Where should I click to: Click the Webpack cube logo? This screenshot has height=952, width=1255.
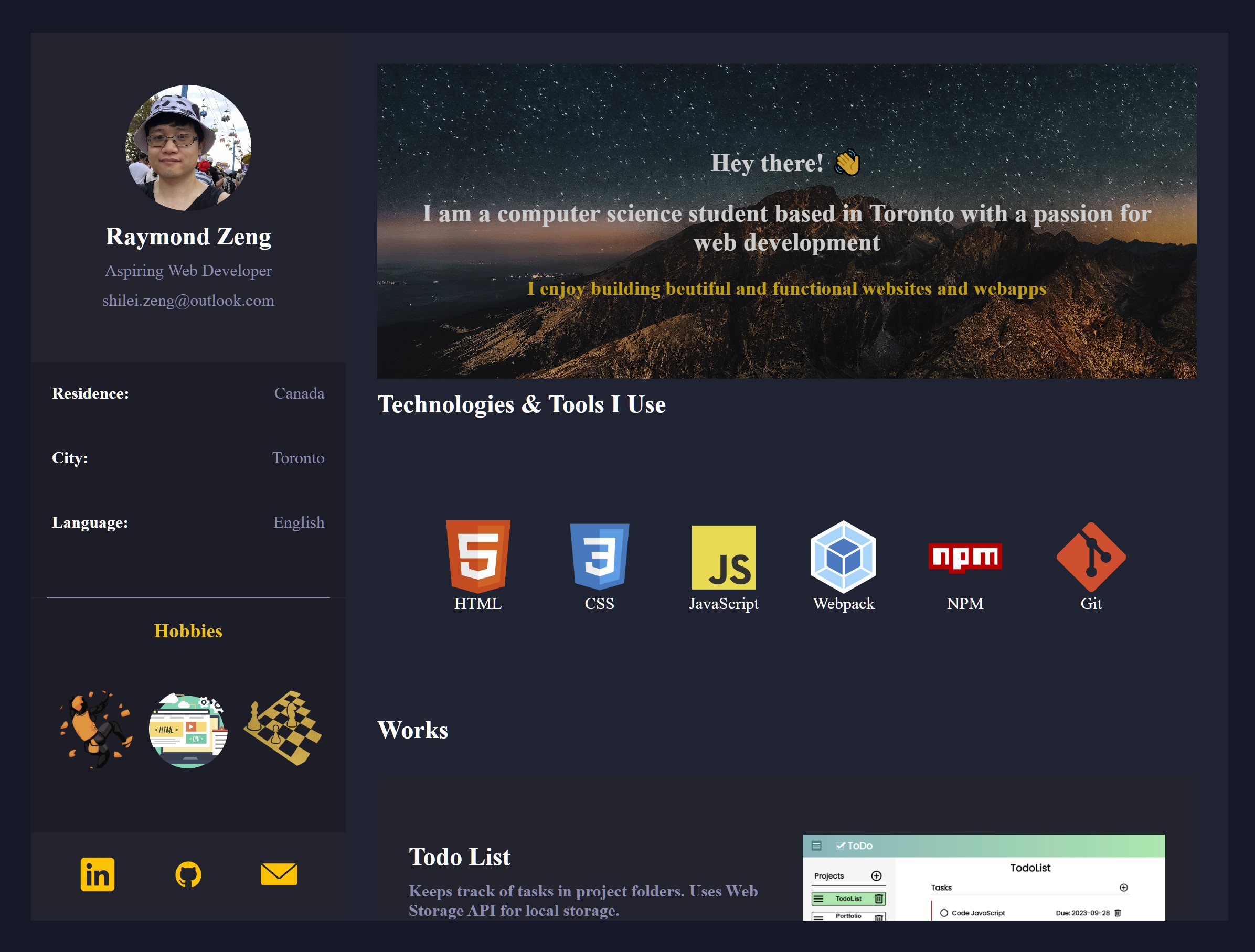844,557
